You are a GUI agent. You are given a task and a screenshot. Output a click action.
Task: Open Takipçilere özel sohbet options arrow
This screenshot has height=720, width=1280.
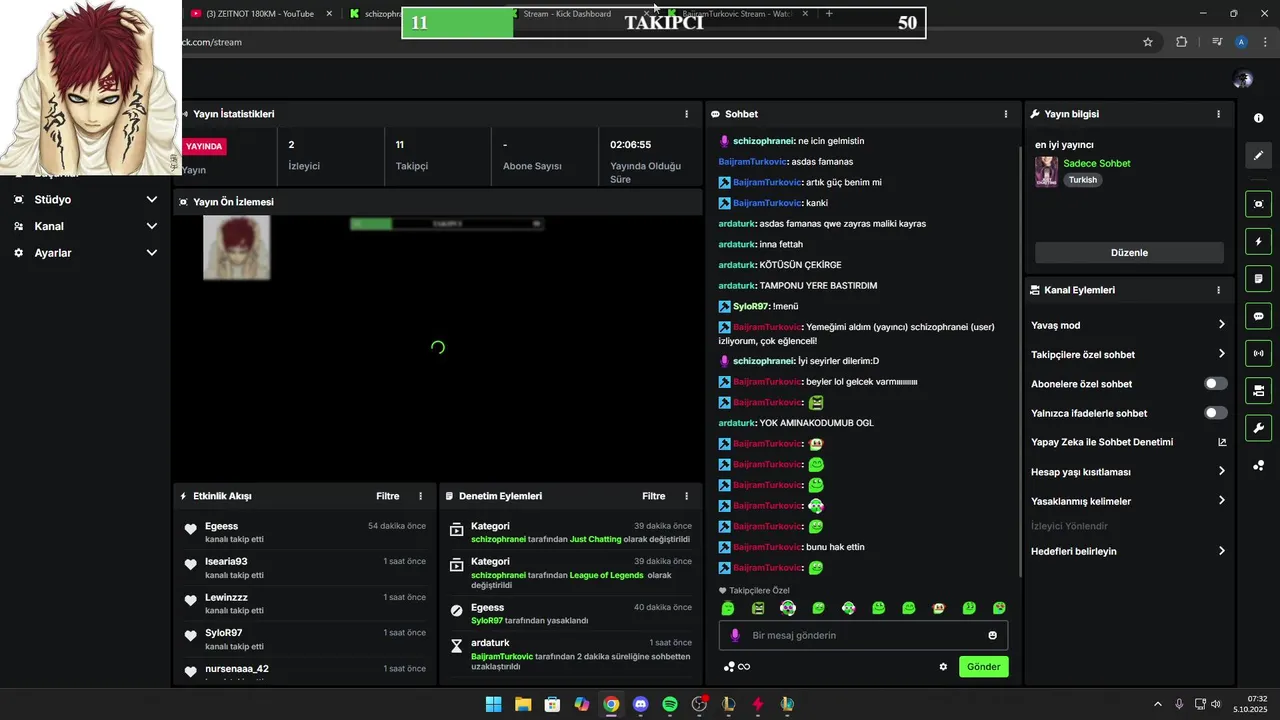point(1221,354)
